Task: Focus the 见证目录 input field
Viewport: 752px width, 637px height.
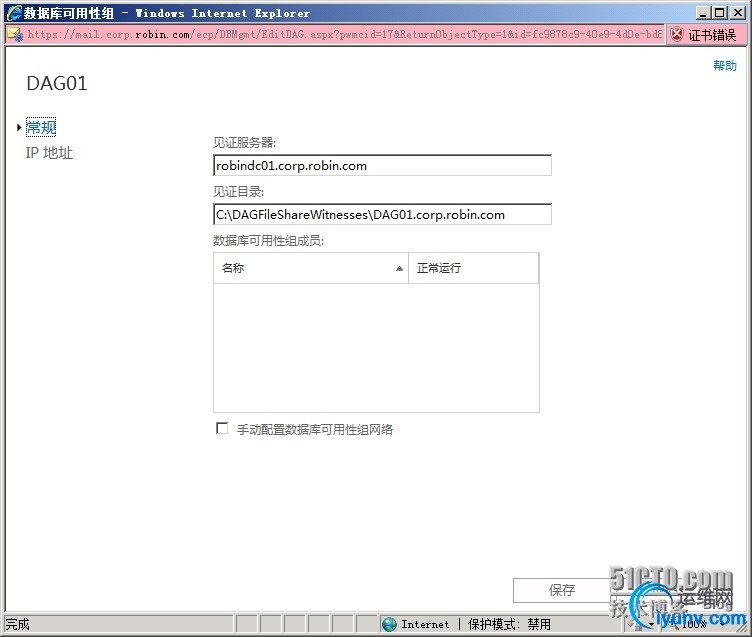Action: [382, 214]
